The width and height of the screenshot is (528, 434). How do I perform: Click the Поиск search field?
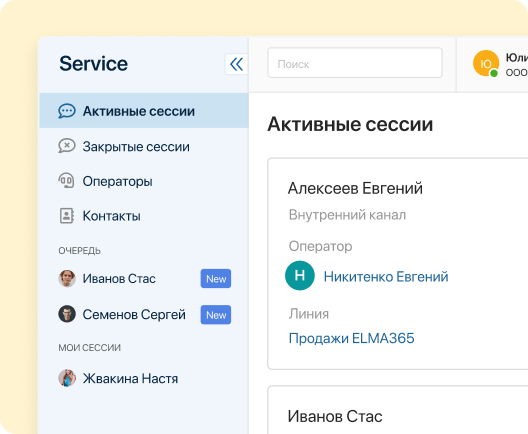click(355, 63)
